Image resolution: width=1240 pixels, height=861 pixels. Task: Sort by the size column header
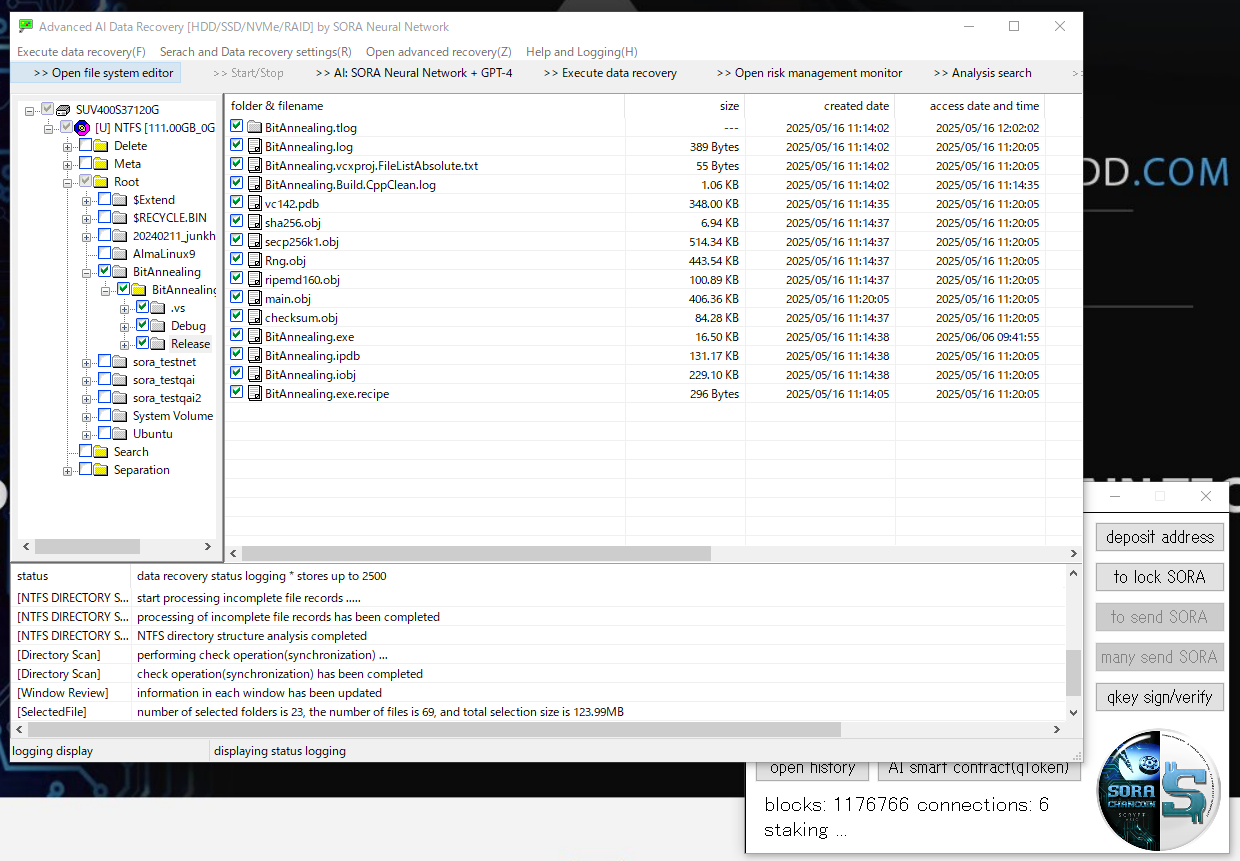point(684,106)
